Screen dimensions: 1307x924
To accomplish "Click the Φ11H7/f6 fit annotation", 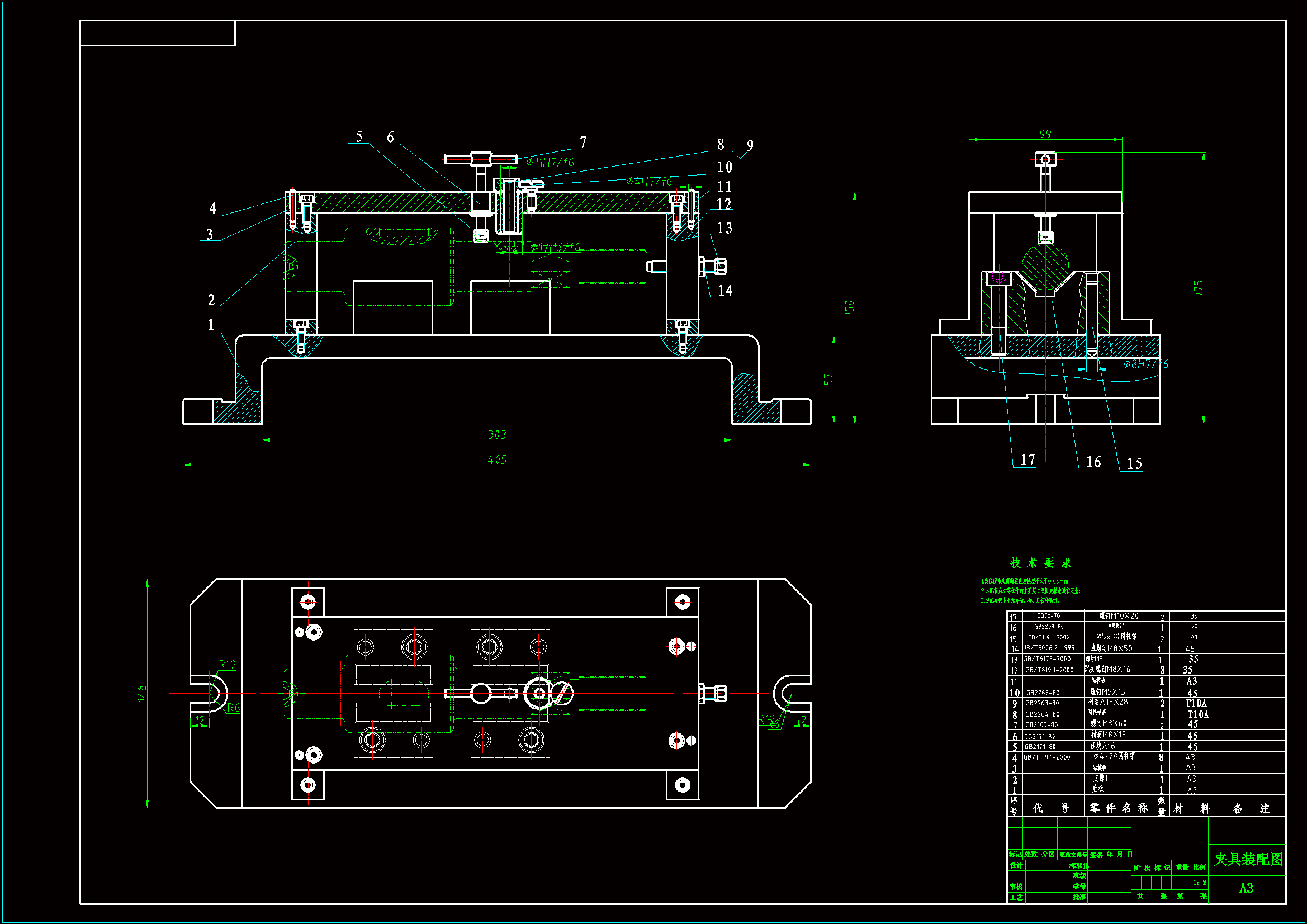I will click(x=550, y=163).
